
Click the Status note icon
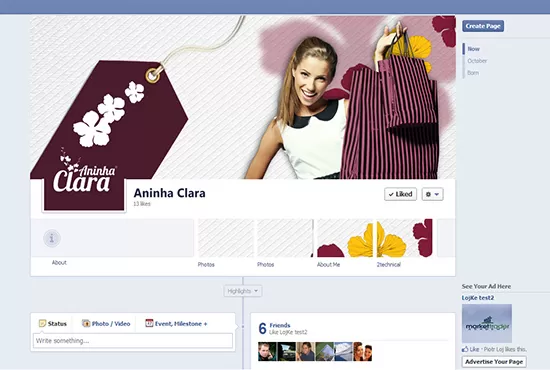pos(42,323)
